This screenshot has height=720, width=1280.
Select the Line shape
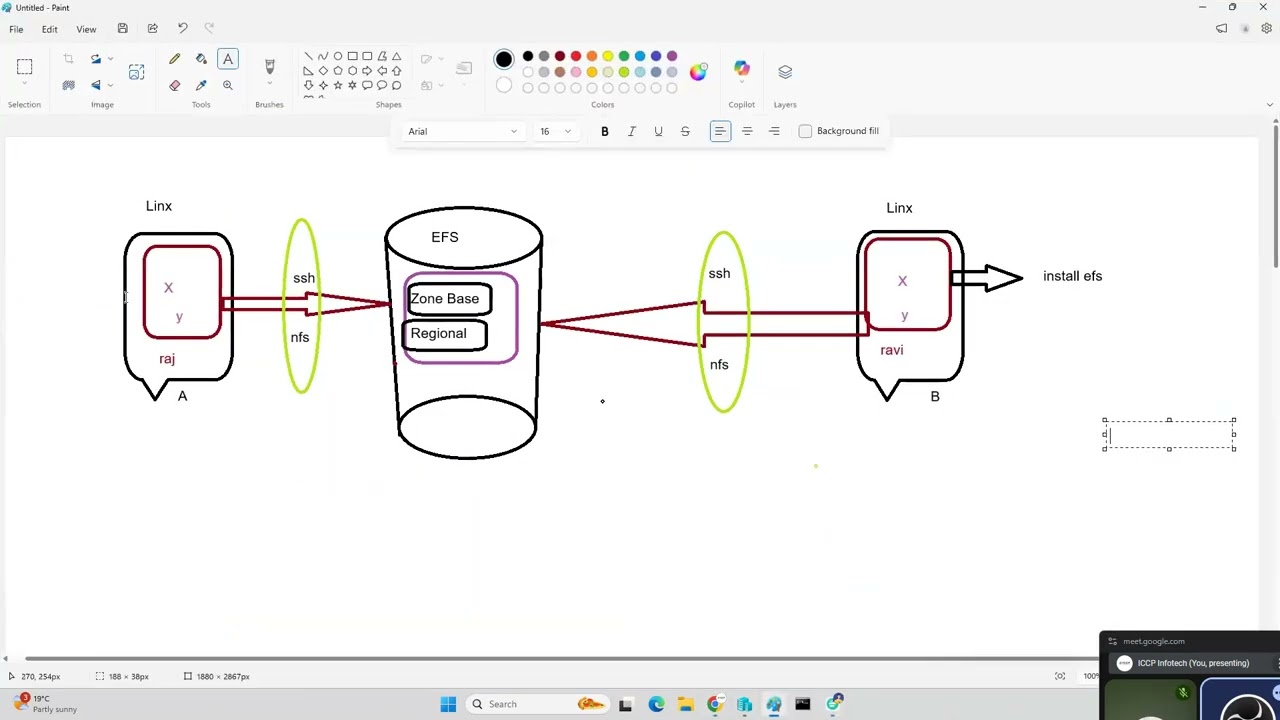pyautogui.click(x=308, y=56)
